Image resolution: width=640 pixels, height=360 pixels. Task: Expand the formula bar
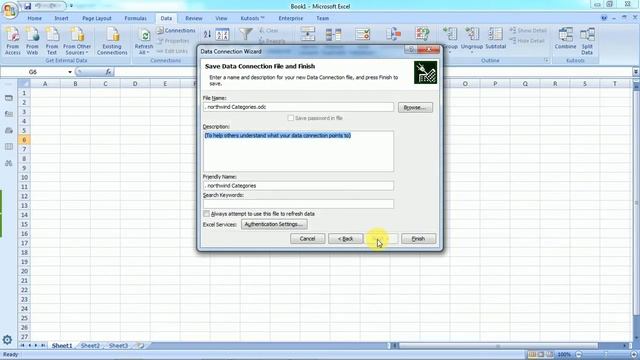click(x=636, y=72)
